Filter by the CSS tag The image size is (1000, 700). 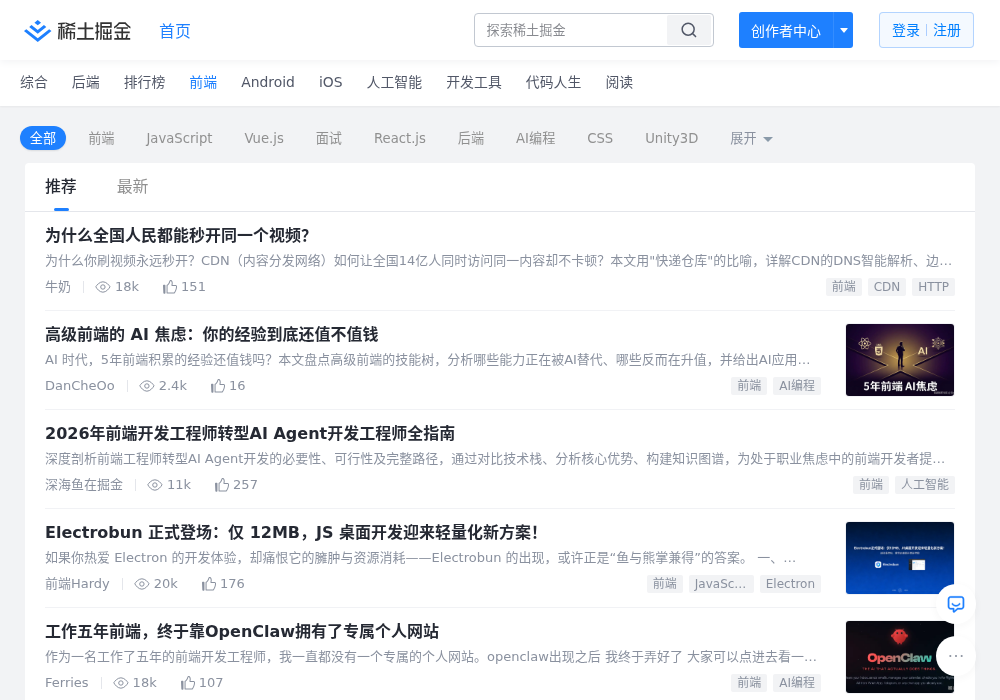point(600,138)
